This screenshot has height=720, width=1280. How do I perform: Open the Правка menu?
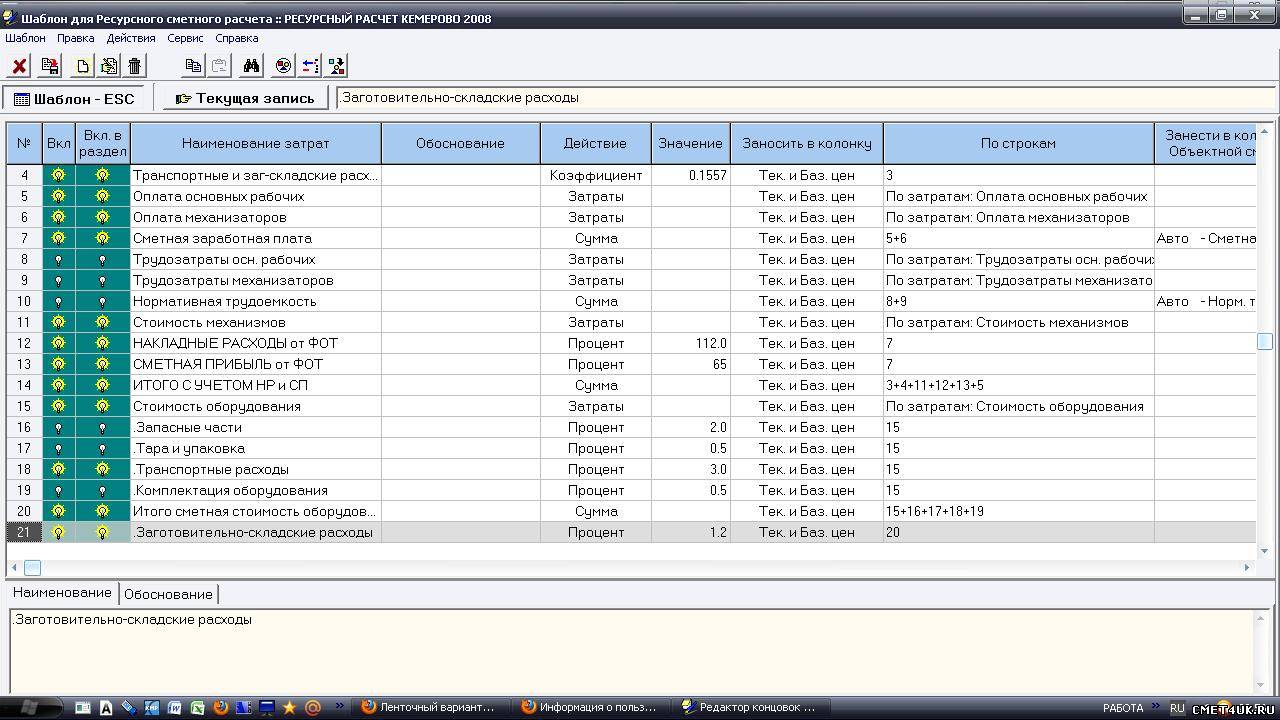tap(76, 38)
